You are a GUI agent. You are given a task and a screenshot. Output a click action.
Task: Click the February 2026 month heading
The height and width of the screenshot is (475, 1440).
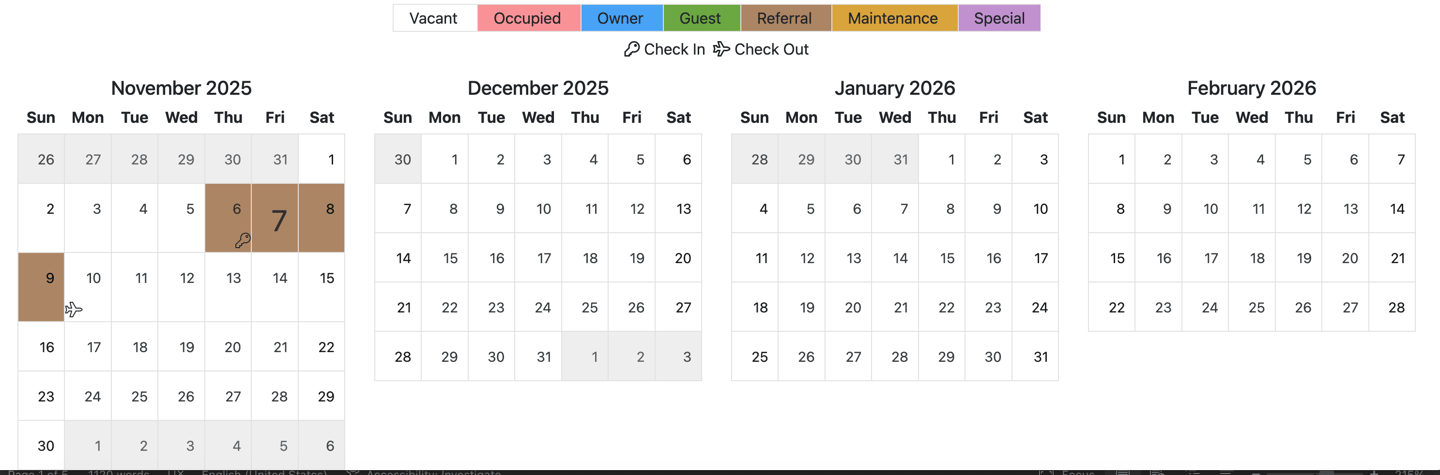[1251, 88]
